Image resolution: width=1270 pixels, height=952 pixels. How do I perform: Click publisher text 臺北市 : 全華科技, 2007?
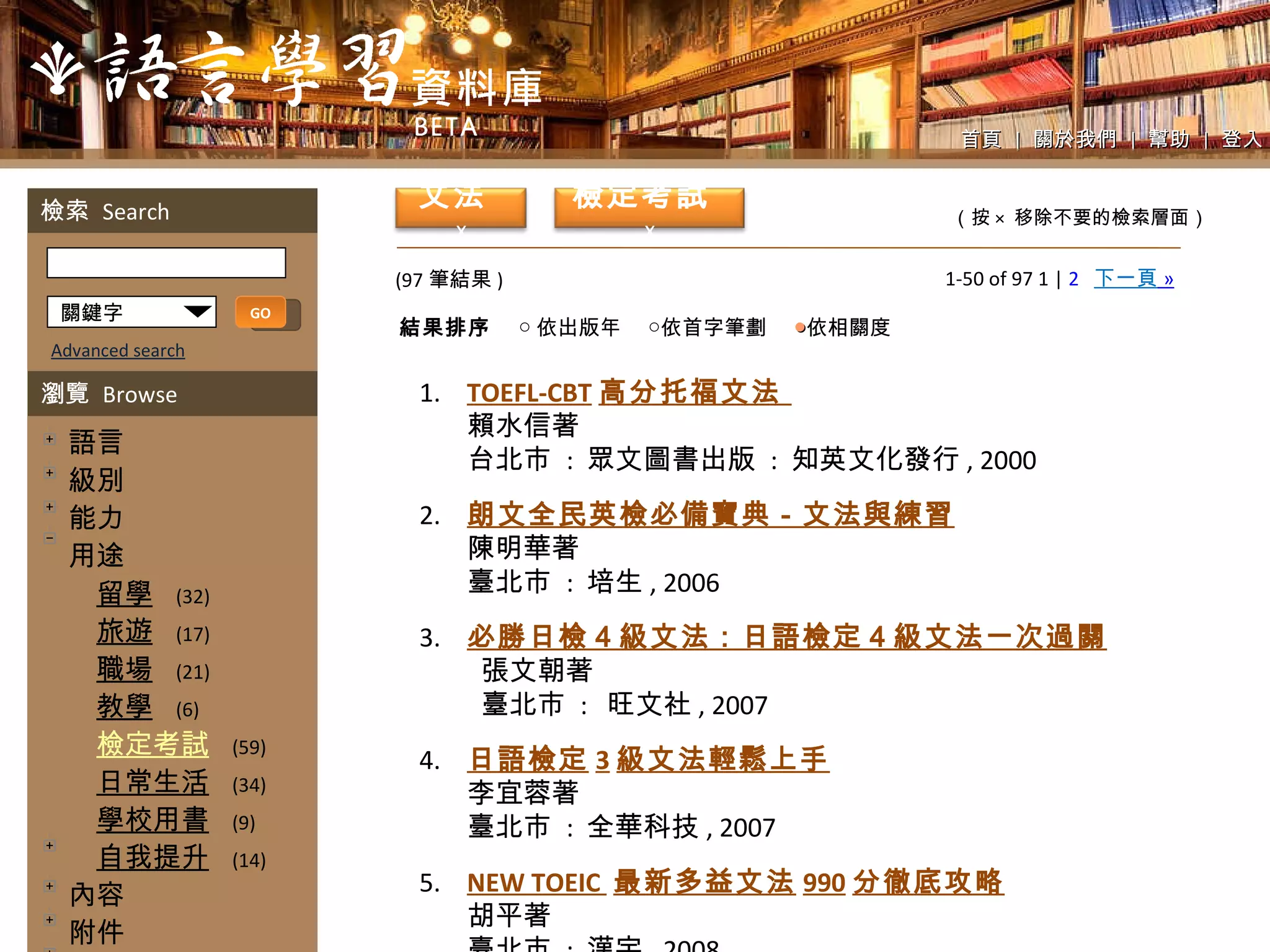click(621, 827)
